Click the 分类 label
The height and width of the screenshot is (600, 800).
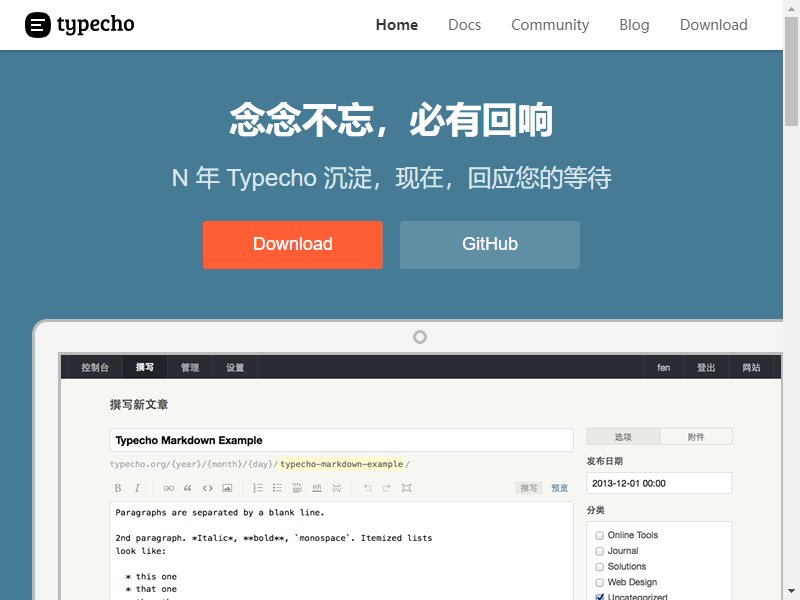click(595, 510)
